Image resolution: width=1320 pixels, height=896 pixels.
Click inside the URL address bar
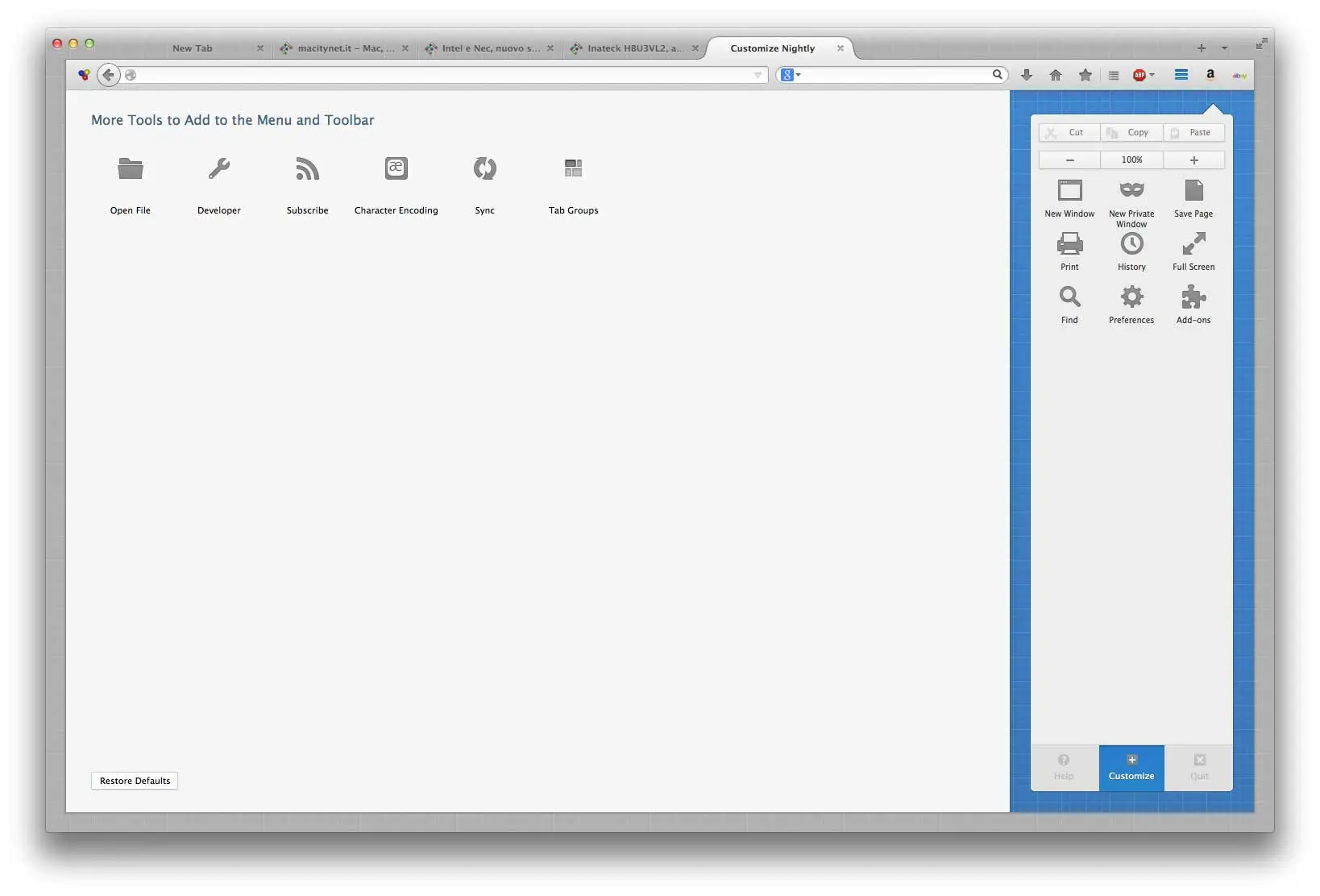pos(443,75)
